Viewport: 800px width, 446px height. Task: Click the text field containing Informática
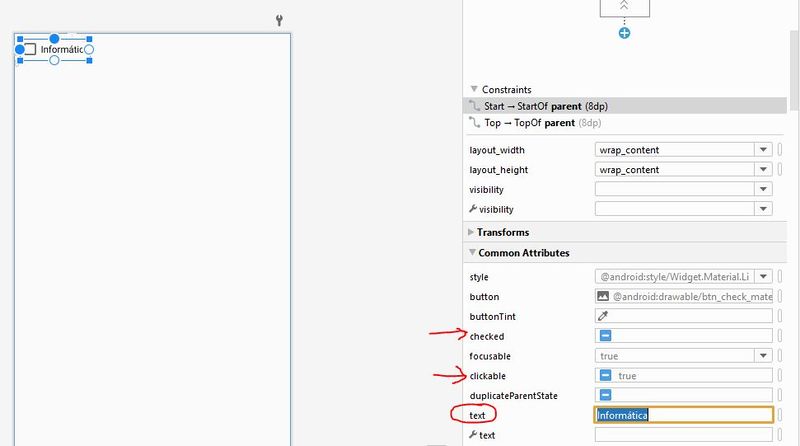684,415
